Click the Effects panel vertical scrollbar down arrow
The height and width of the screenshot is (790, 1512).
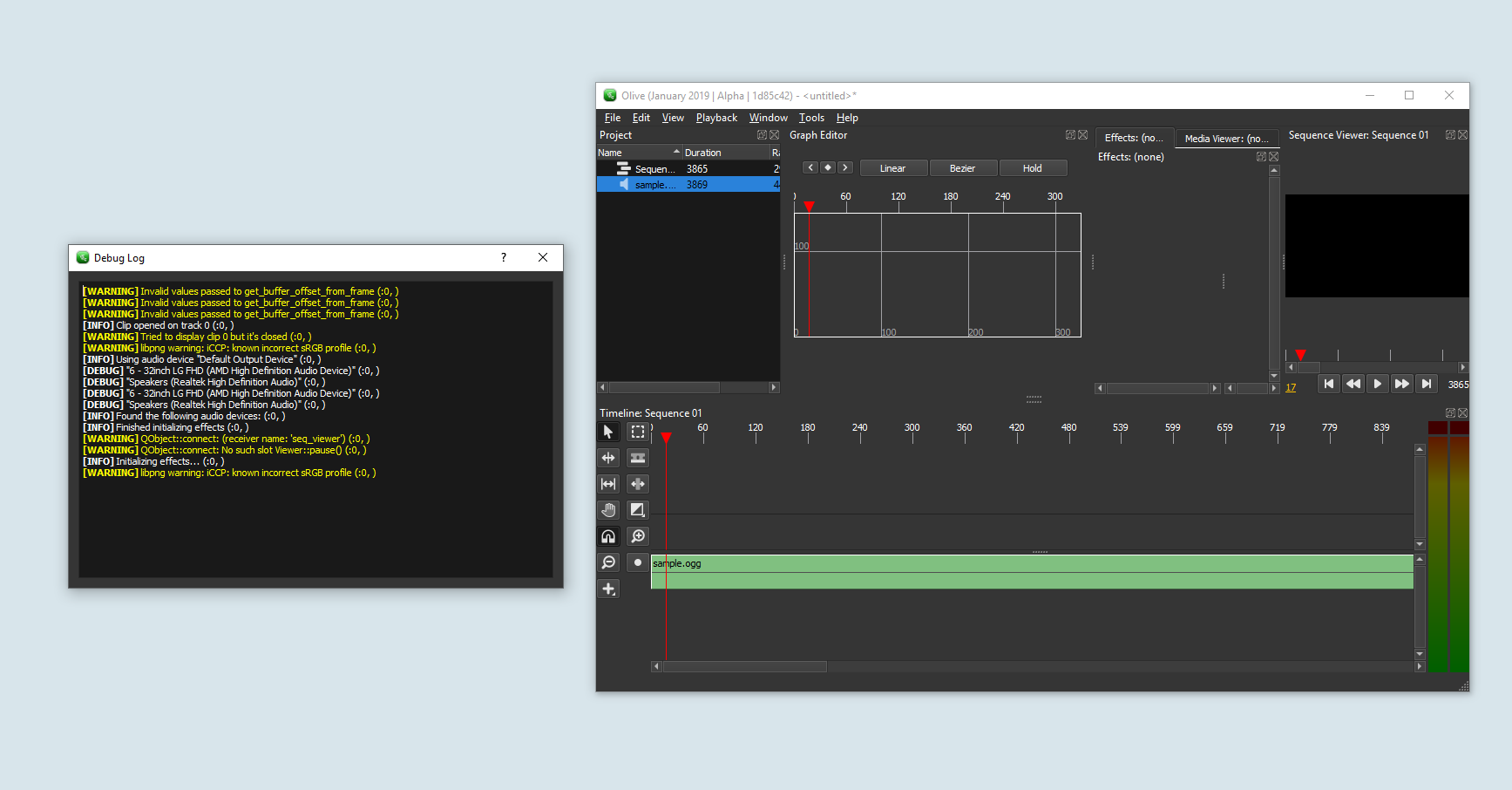point(1274,376)
